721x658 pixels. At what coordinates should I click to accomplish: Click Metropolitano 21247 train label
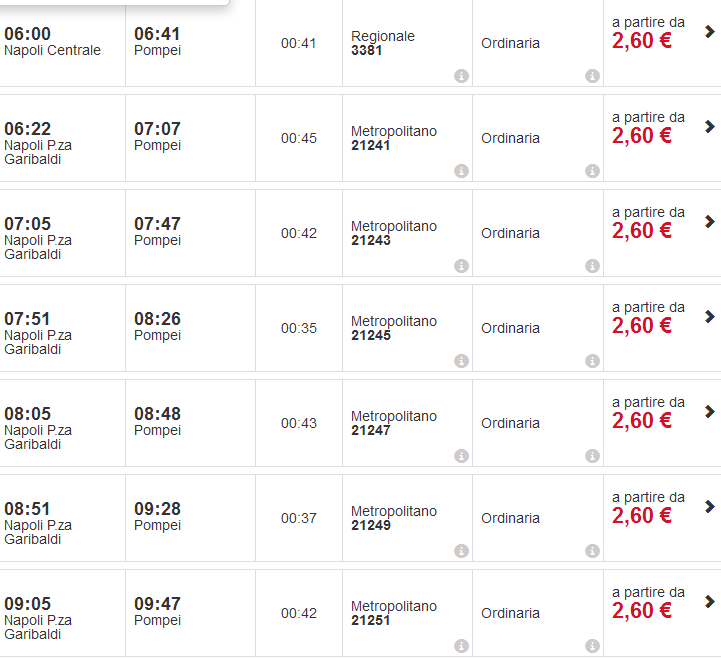click(393, 423)
